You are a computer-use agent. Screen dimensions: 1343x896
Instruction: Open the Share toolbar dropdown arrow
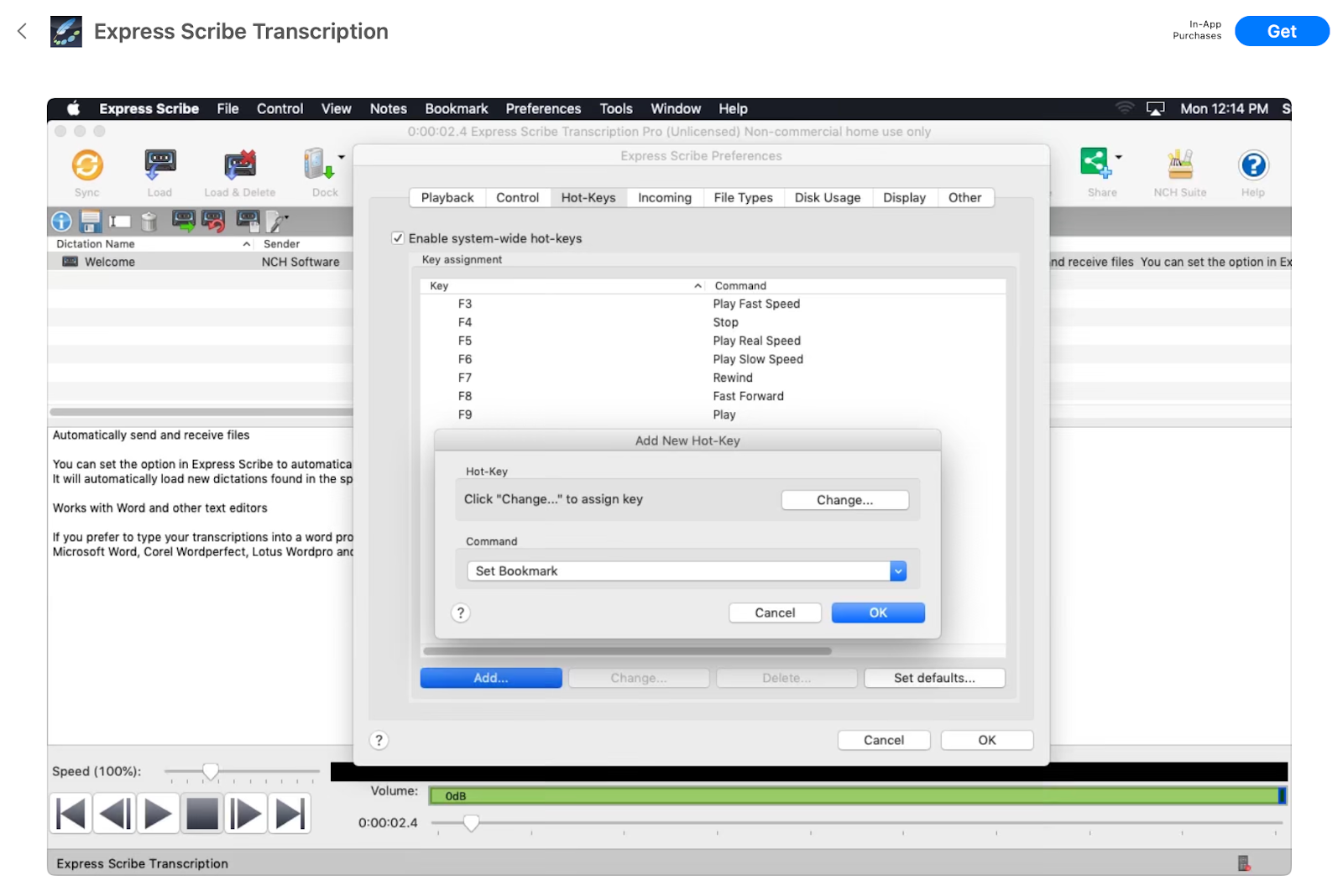tap(1119, 157)
